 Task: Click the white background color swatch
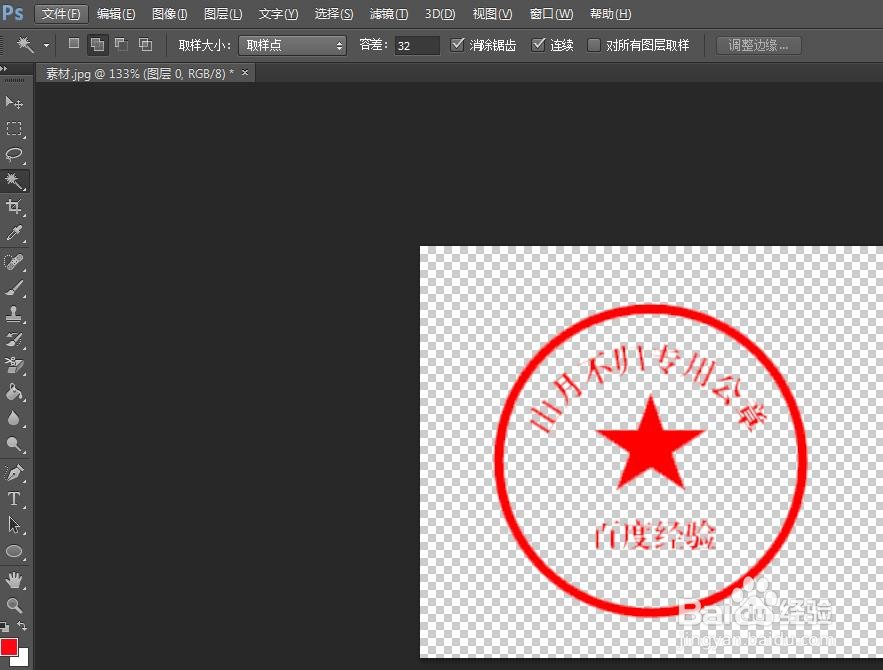tap(23, 660)
